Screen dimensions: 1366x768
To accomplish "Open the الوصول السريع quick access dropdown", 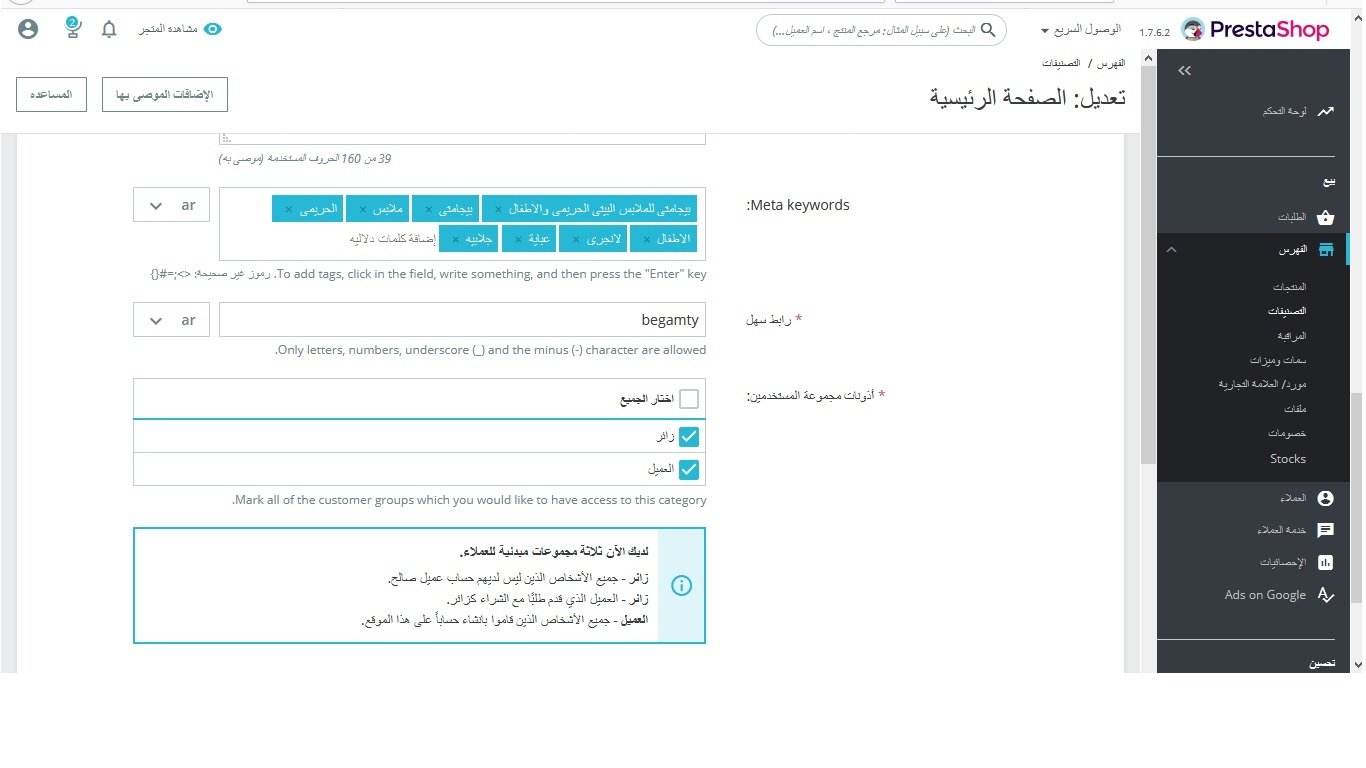I will (x=1080, y=30).
